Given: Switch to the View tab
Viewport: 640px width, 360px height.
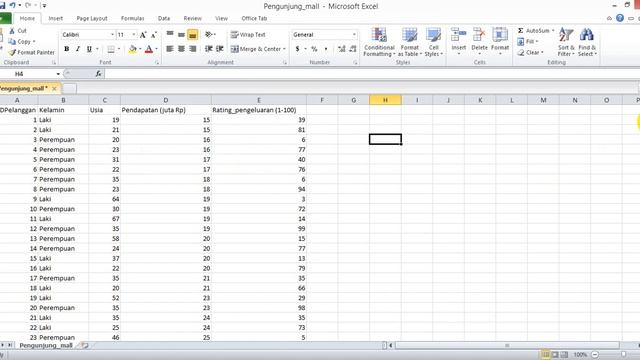Looking at the screenshot, I should tap(221, 18).
